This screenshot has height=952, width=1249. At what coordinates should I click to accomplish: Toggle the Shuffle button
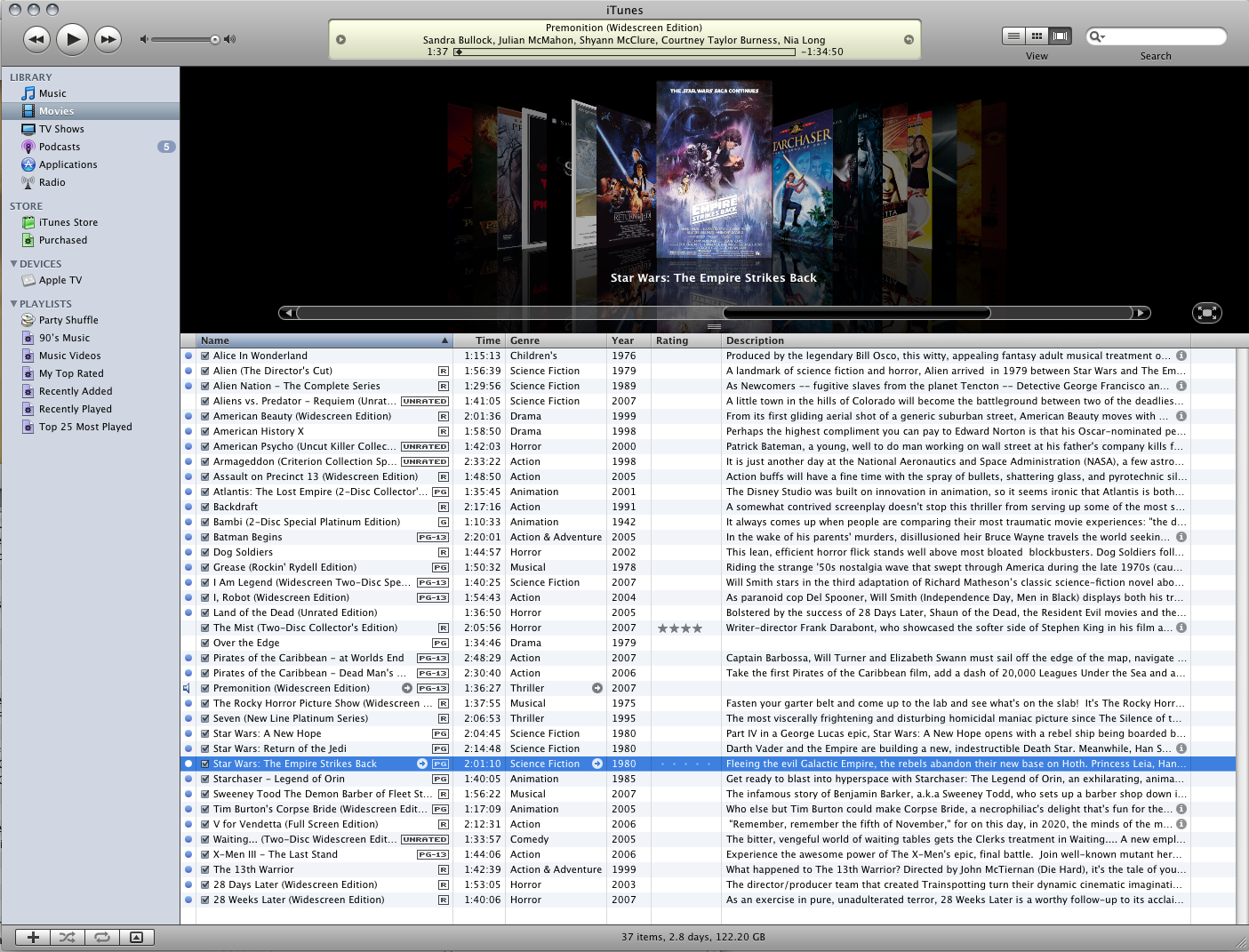click(x=68, y=937)
